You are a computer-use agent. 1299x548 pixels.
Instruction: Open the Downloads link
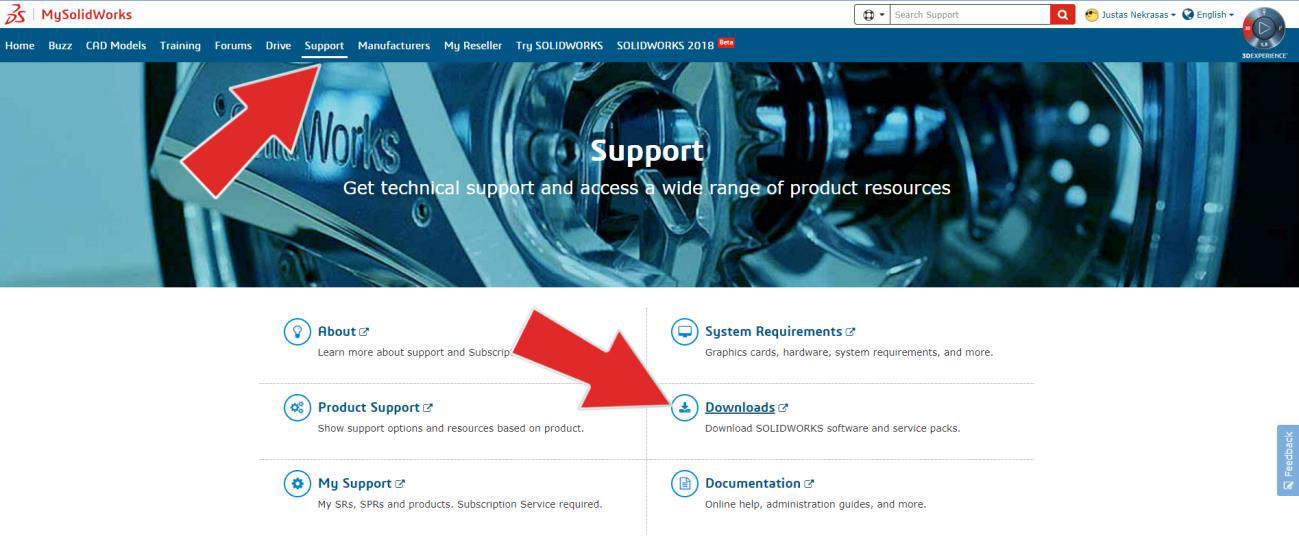(740, 408)
